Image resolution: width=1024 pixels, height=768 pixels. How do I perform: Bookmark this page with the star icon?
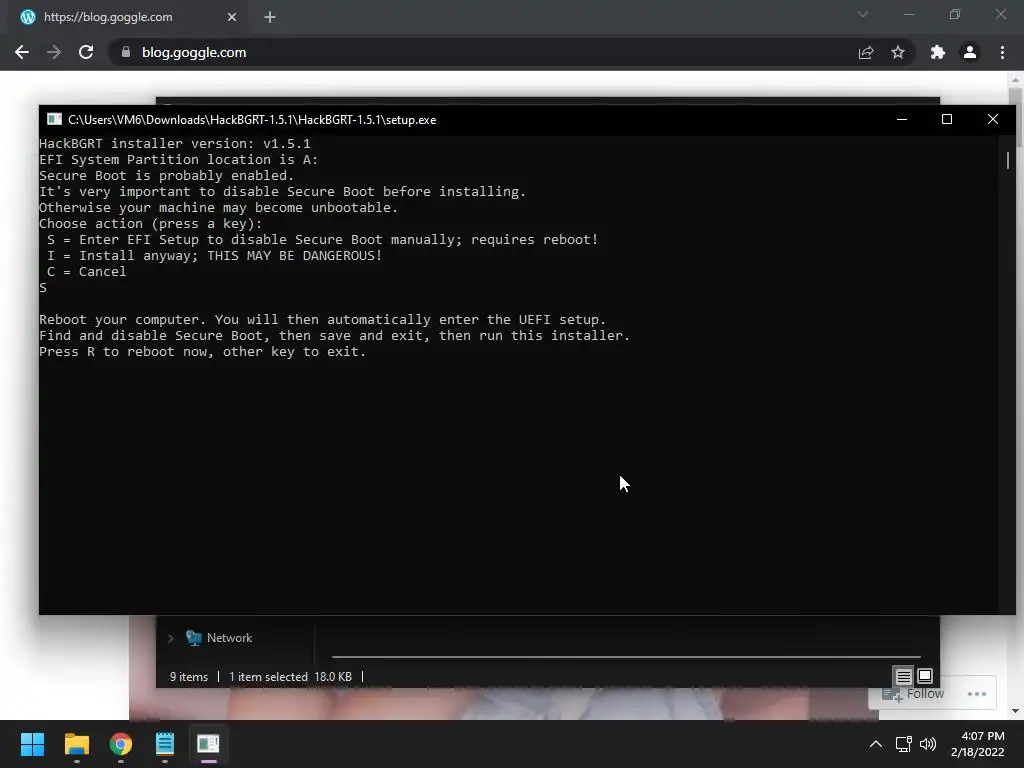click(898, 52)
